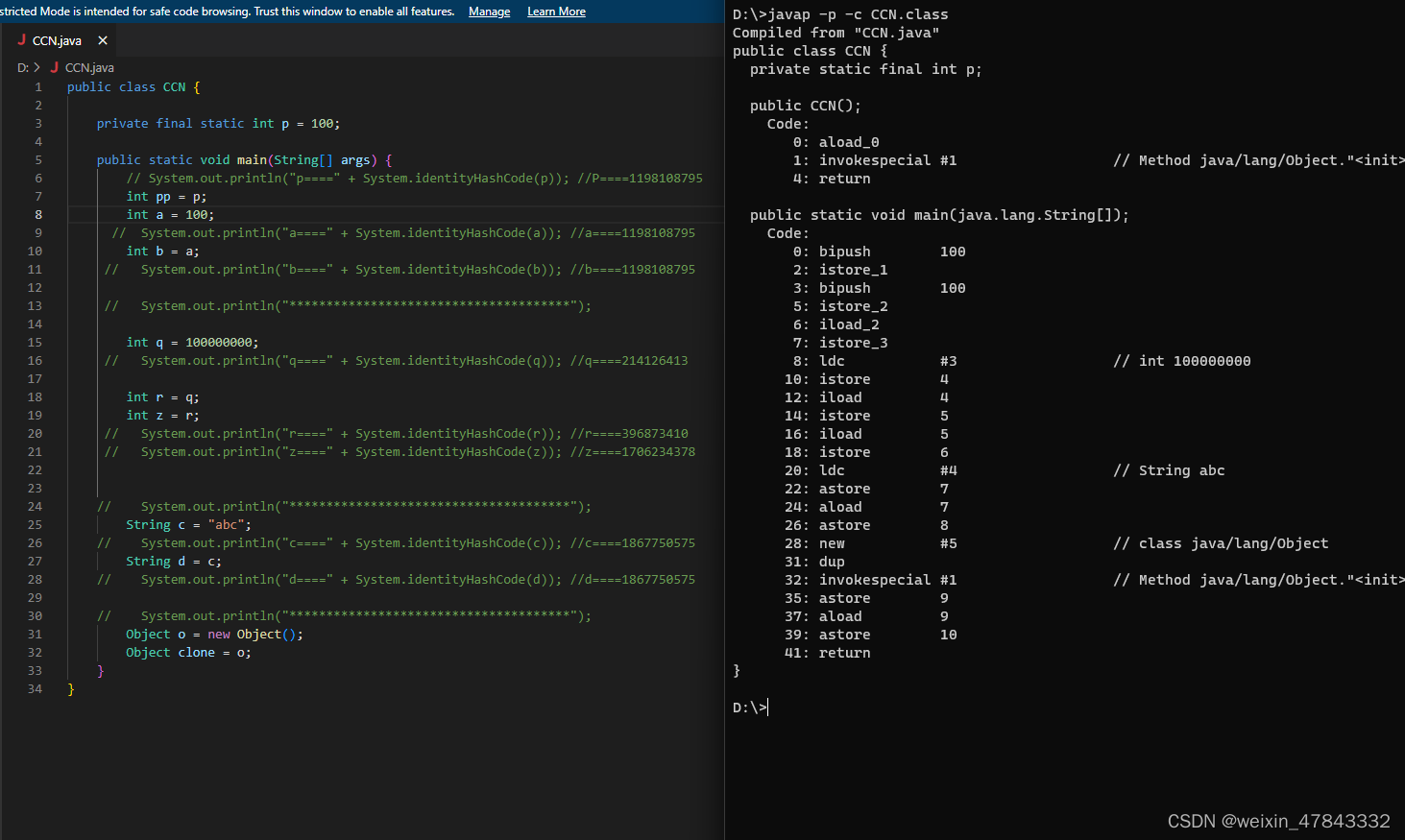This screenshot has height=840, width=1405.
Task: Click commented println of q hash line 16
Action: [x=396, y=361]
